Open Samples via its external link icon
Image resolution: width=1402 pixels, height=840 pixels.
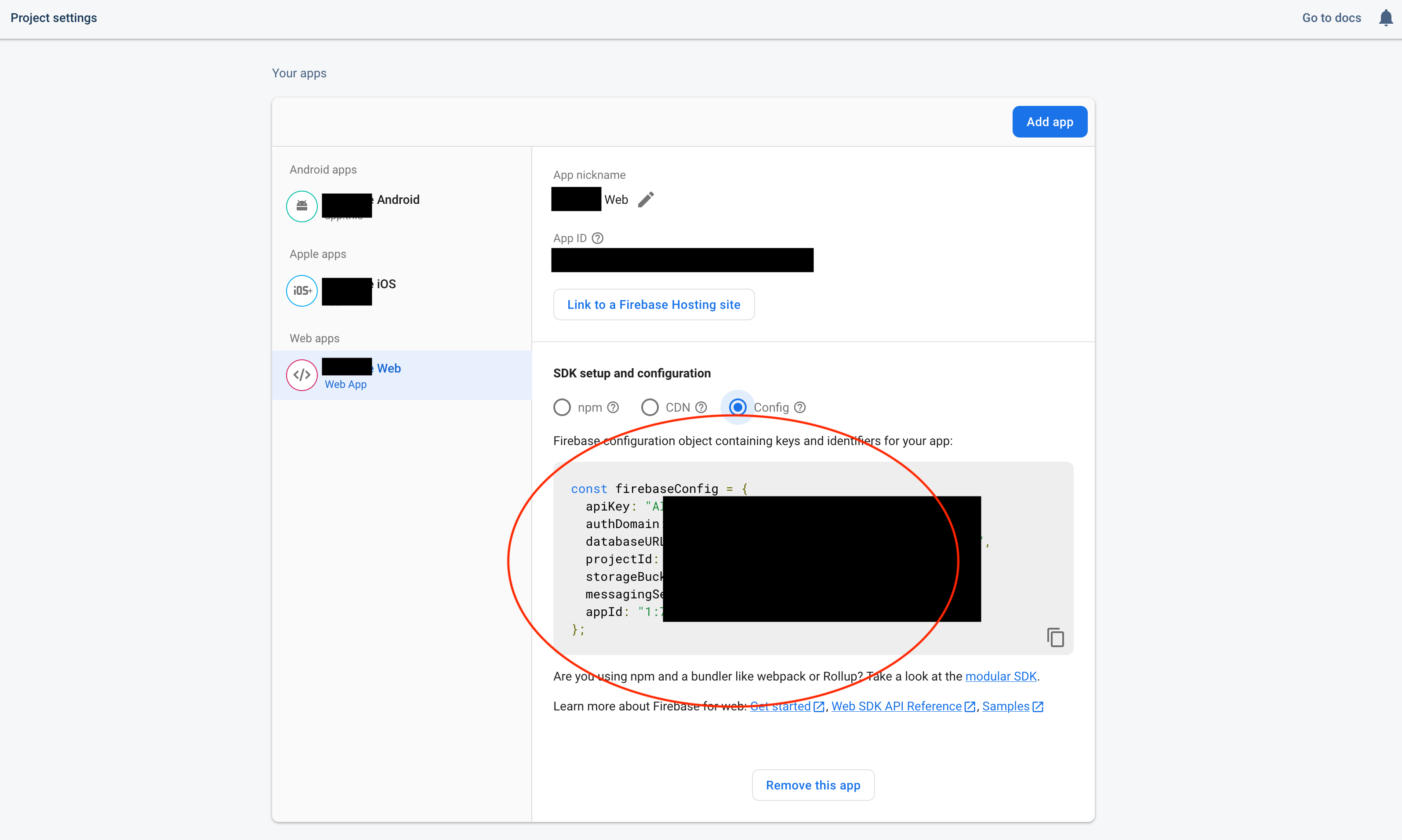tap(1037, 706)
